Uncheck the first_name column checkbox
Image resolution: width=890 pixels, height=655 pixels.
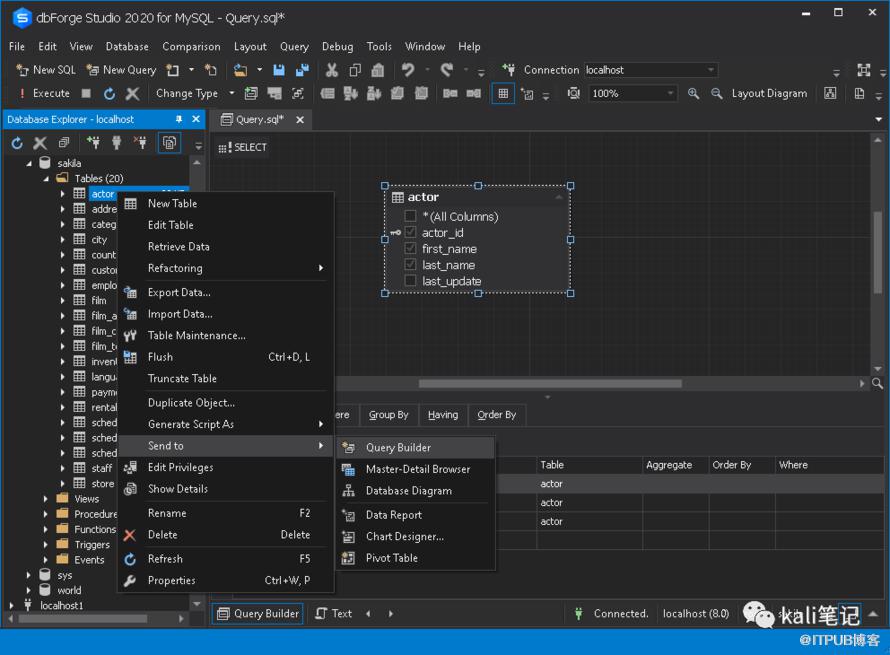(x=410, y=249)
